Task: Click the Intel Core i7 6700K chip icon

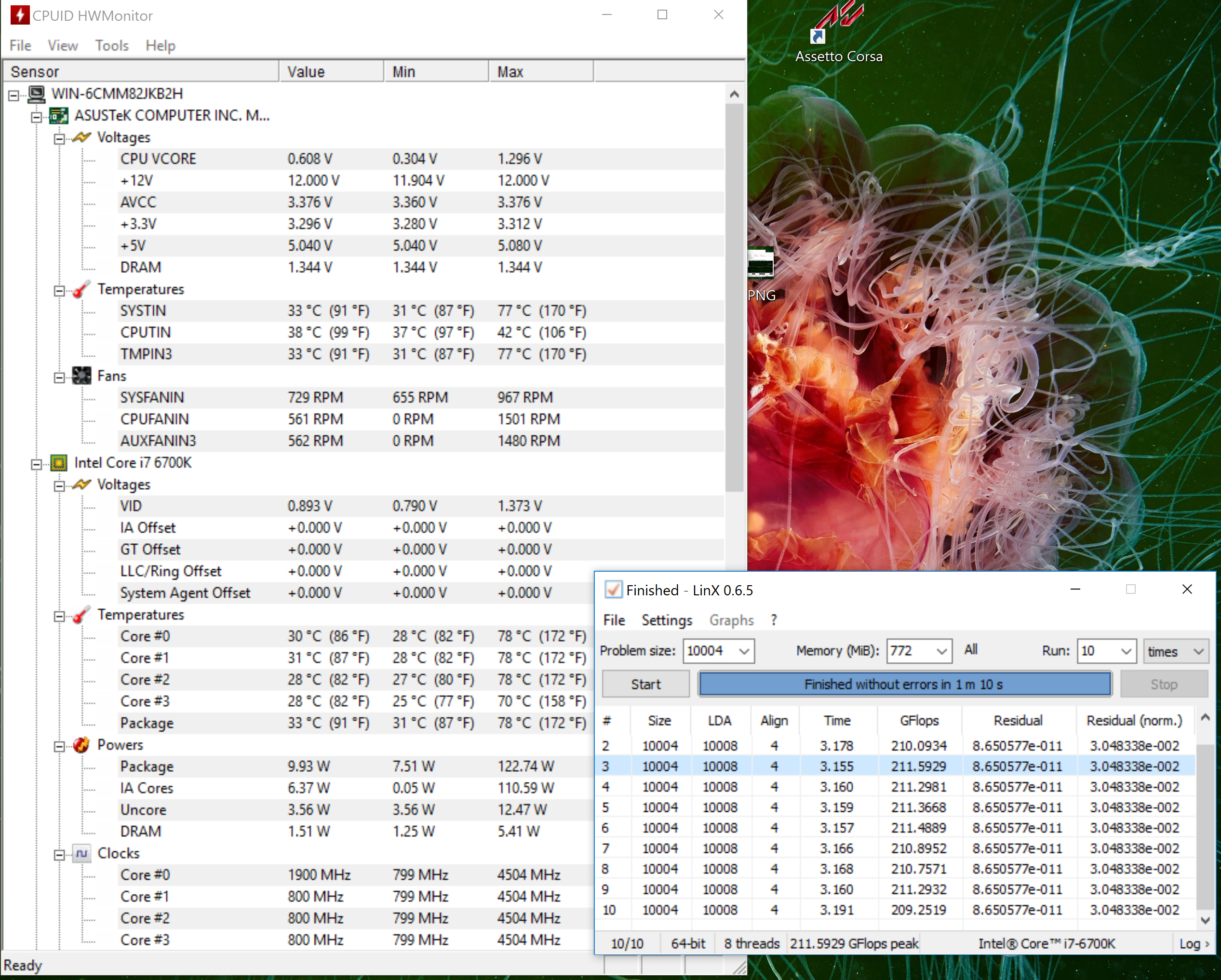Action: [x=58, y=463]
